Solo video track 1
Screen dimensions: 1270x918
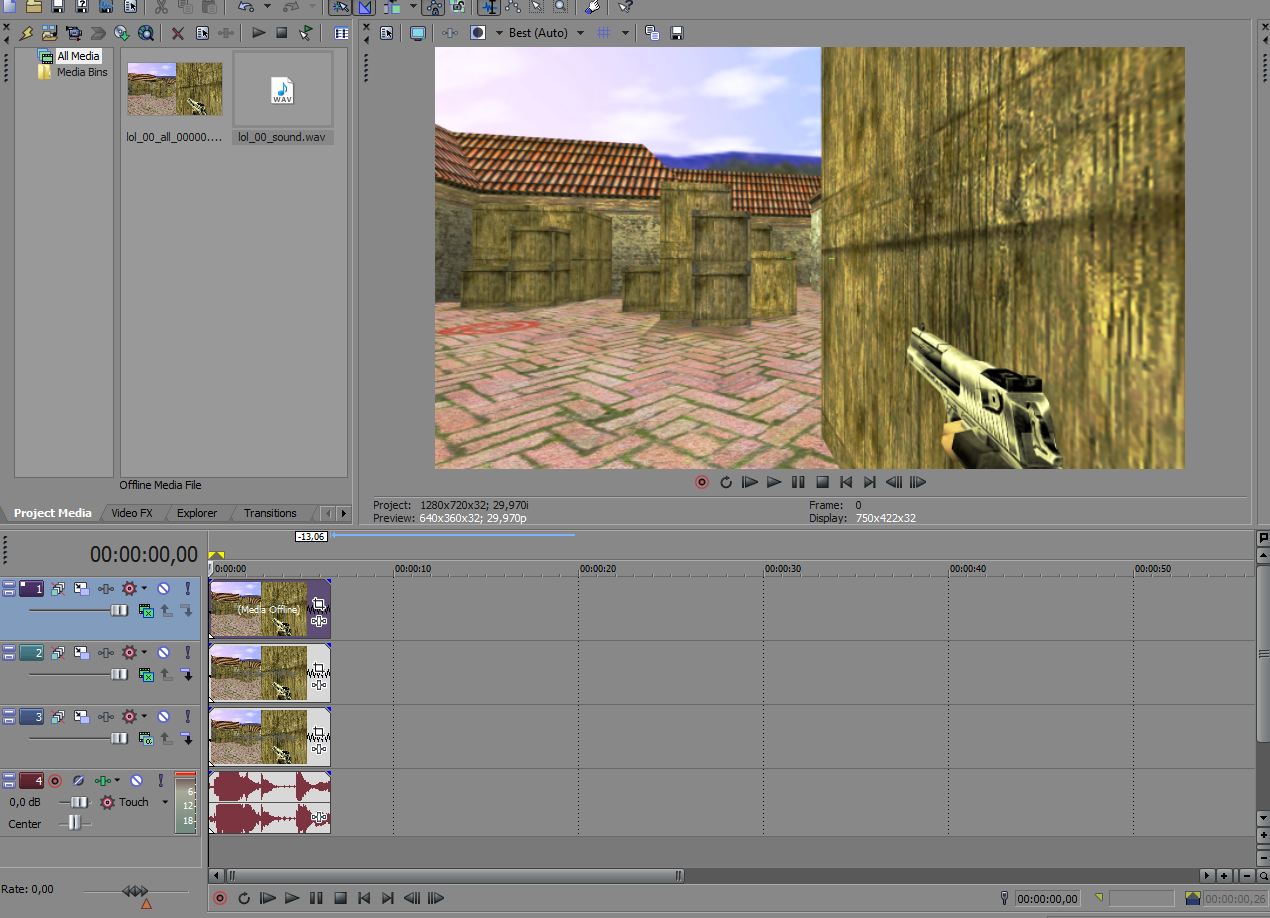187,589
